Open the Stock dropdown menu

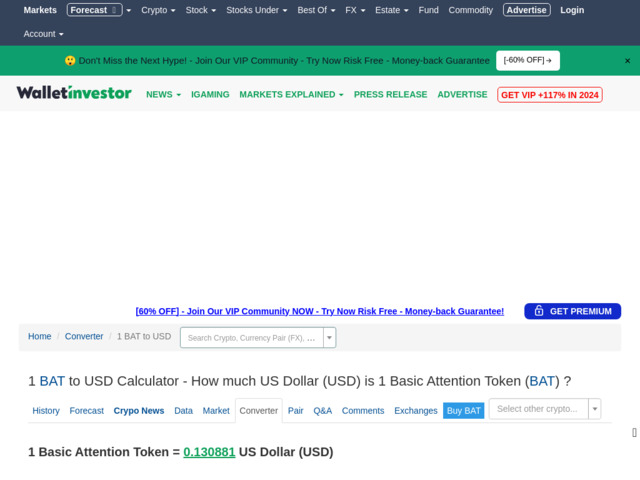200,10
